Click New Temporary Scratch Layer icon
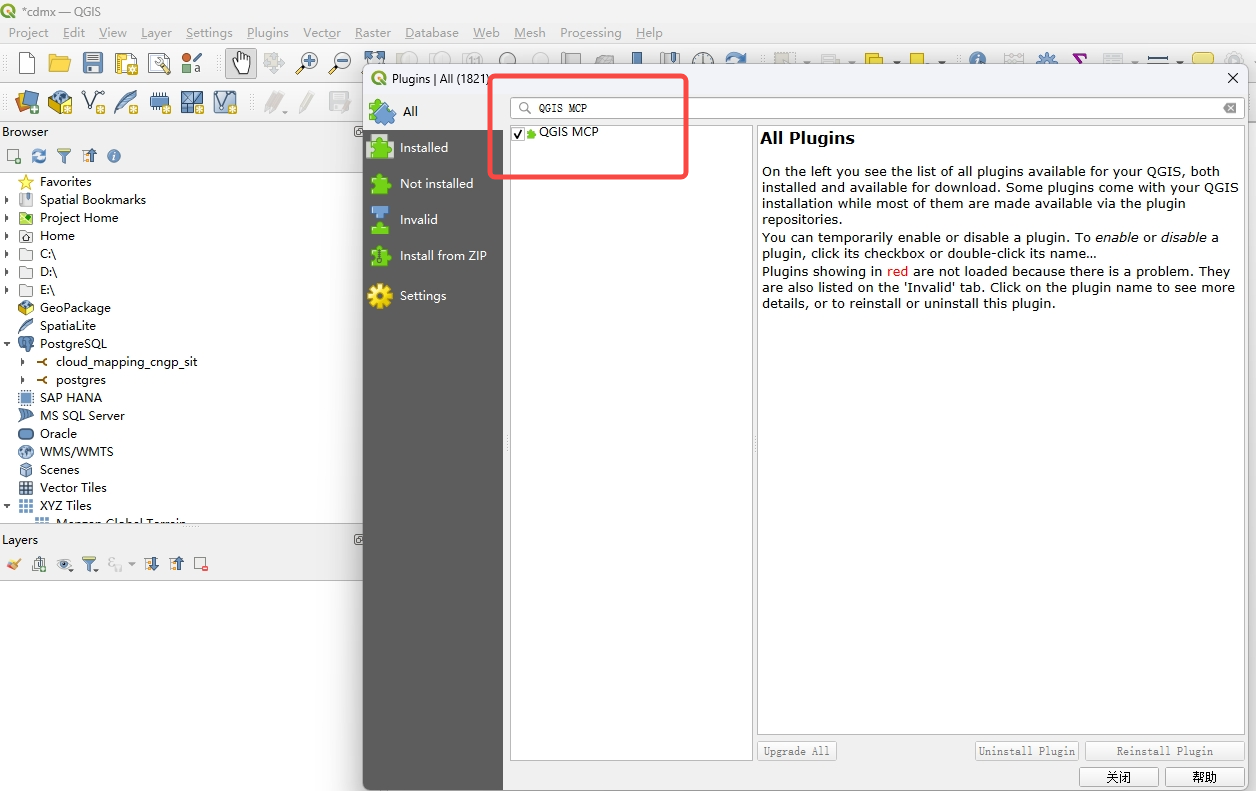Viewport: 1256px width, 791px height. (x=159, y=102)
